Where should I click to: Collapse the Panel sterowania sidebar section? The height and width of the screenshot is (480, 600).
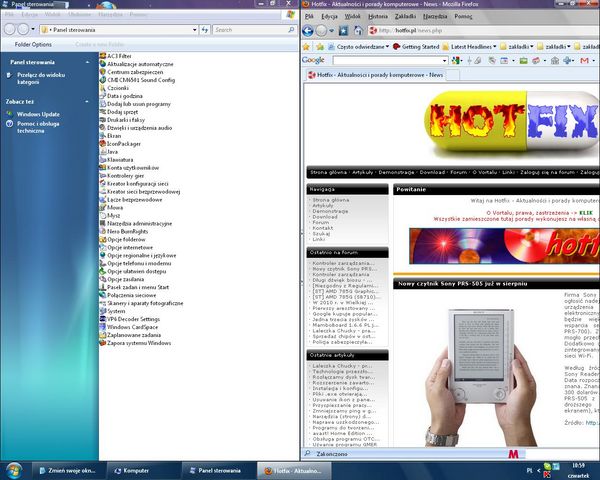tap(89, 62)
